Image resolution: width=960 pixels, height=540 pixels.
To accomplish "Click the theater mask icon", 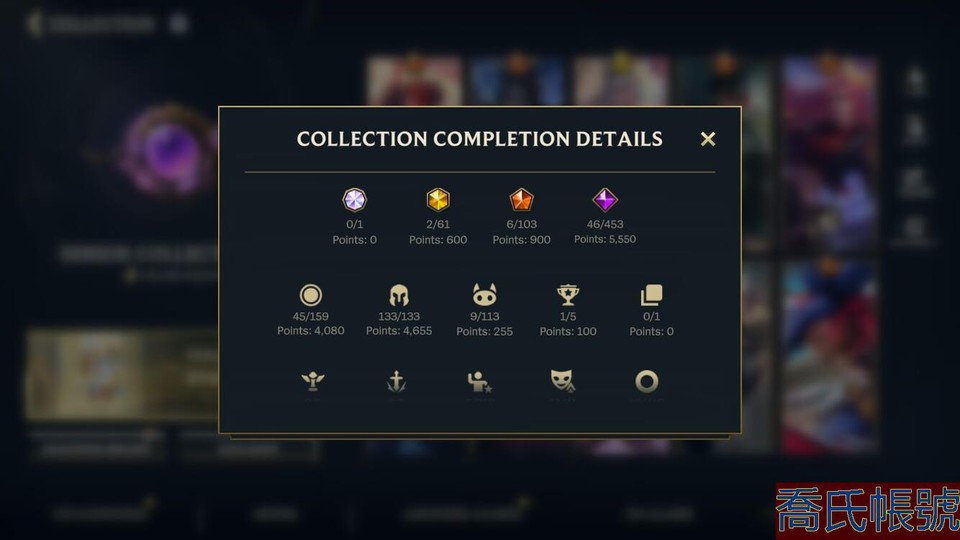I will tap(563, 381).
